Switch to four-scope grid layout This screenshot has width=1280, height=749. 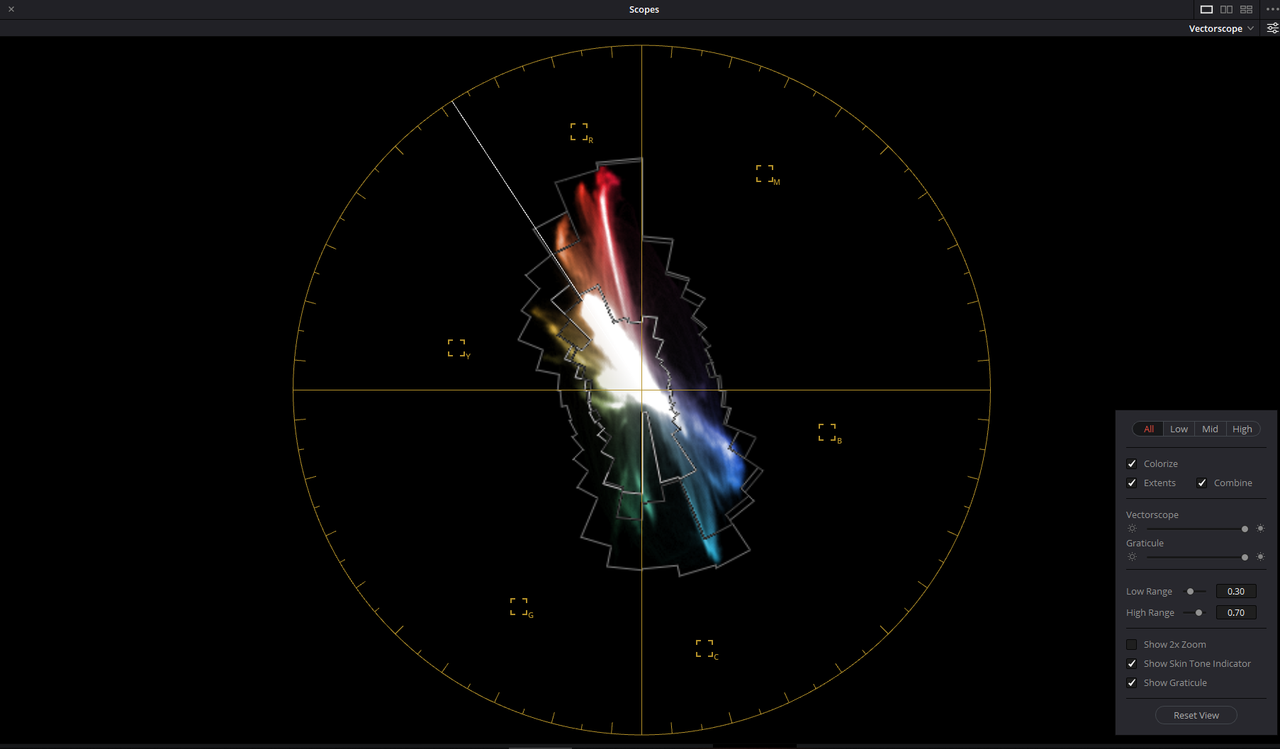(x=1246, y=9)
